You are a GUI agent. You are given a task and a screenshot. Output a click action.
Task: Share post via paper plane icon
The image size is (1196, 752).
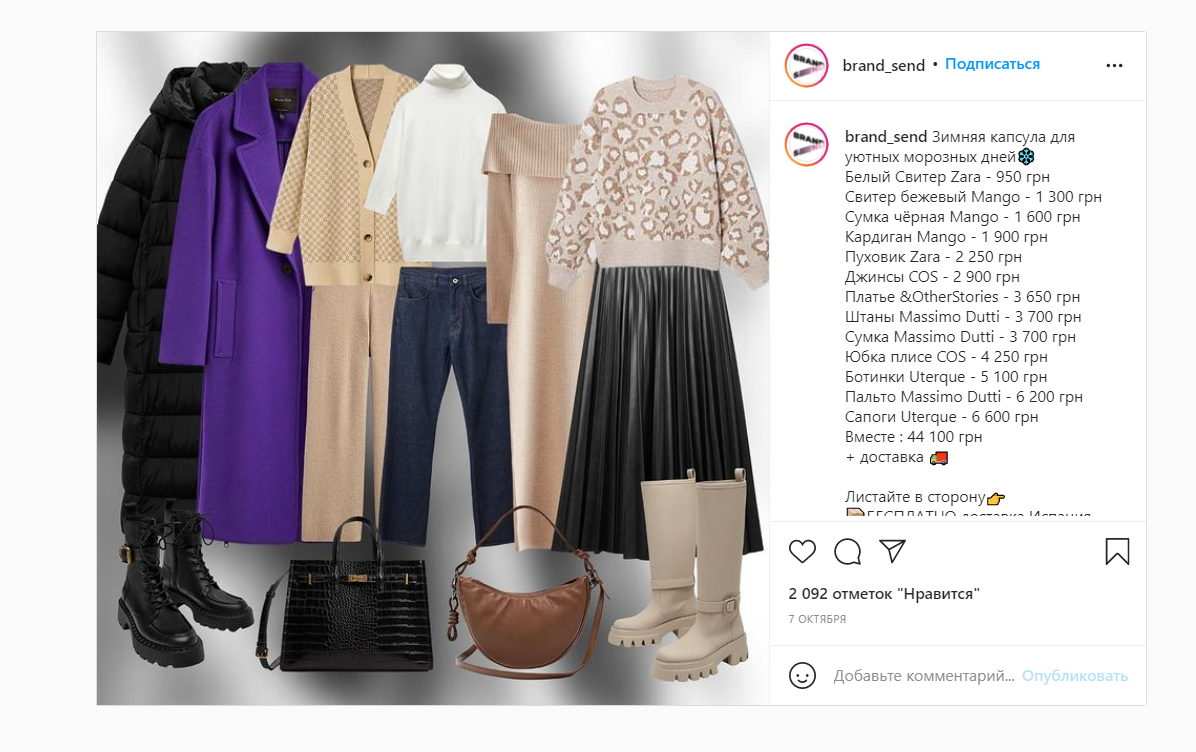[892, 551]
